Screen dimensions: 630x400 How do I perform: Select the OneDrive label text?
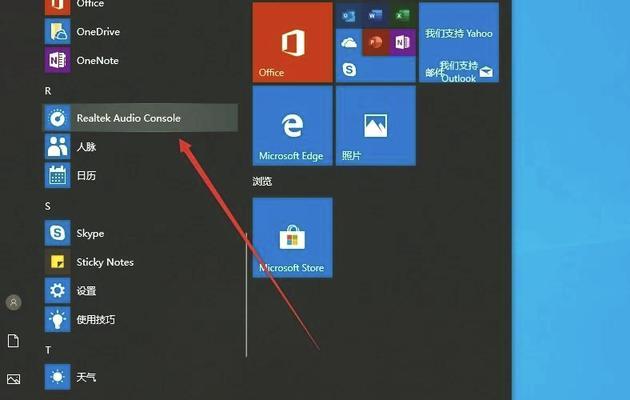(x=98, y=32)
